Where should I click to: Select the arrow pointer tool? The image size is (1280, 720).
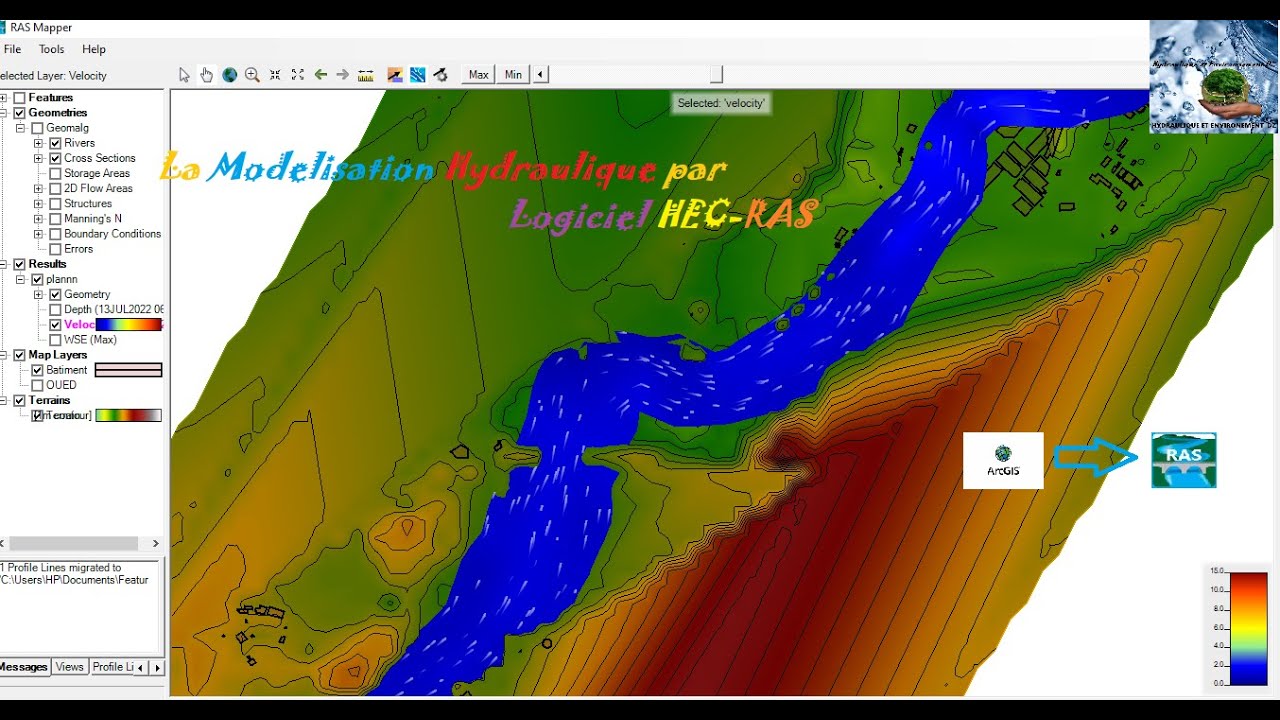pyautogui.click(x=184, y=75)
